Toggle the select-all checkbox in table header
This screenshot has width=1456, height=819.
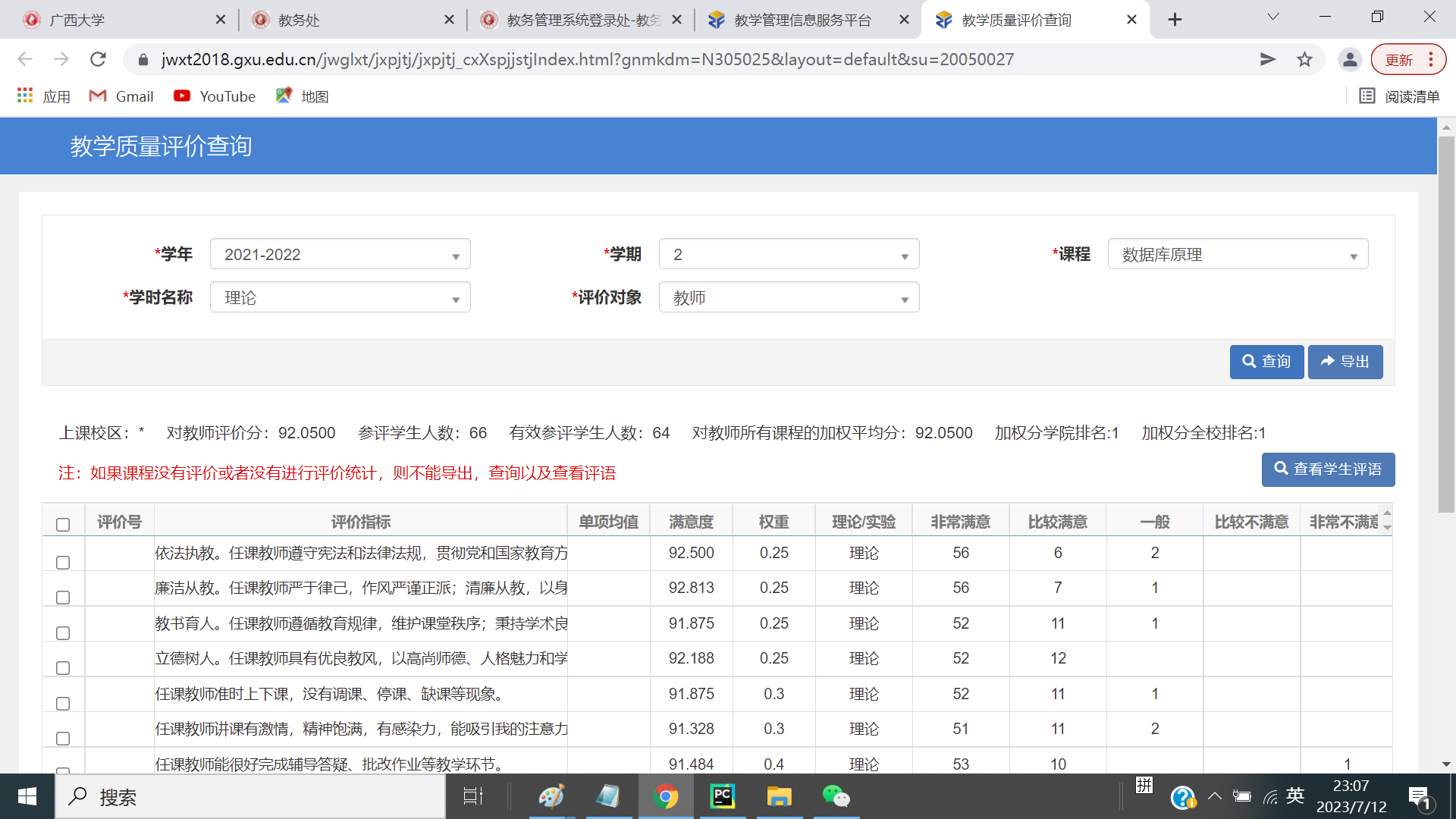tap(63, 525)
